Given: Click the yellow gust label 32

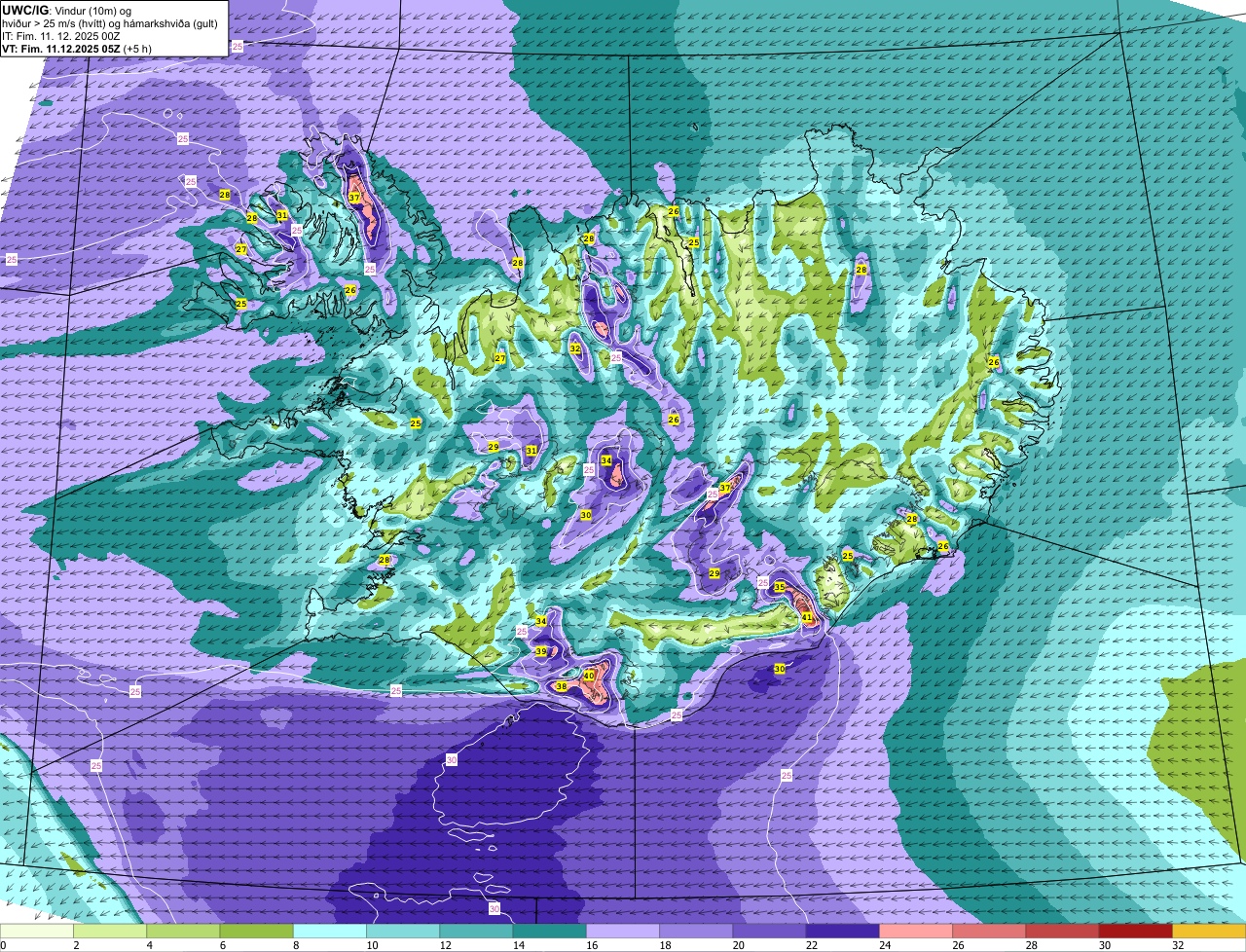Looking at the screenshot, I should tap(575, 348).
